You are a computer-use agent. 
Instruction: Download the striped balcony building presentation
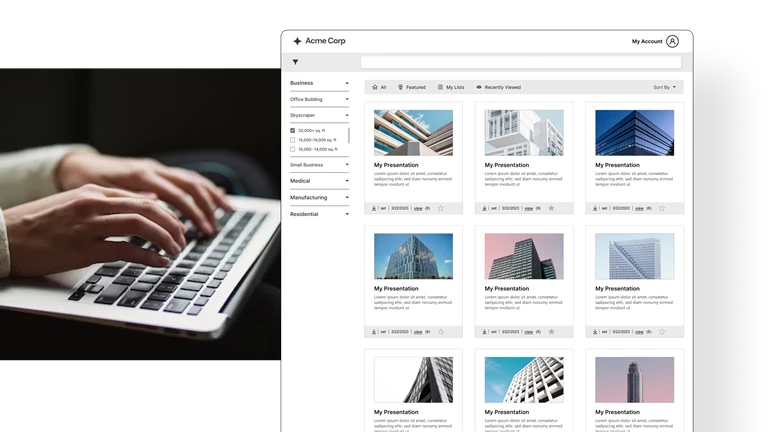tap(374, 208)
